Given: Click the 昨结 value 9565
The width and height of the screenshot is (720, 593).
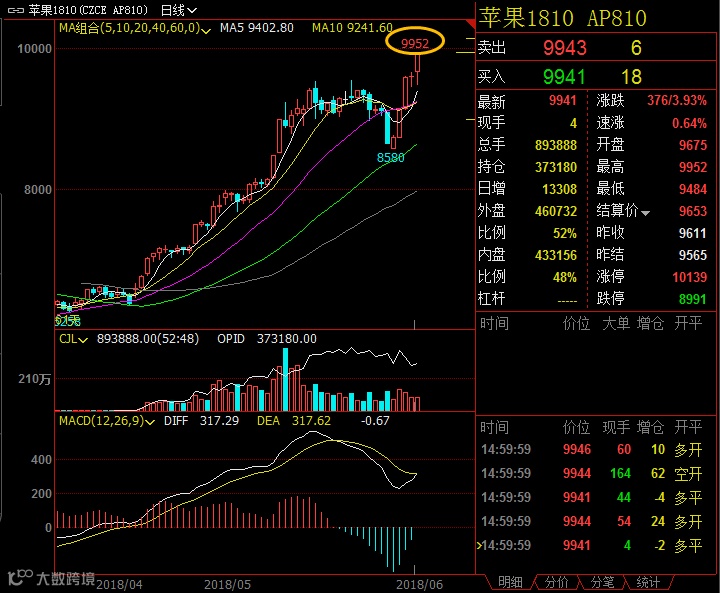Looking at the screenshot, I should (692, 255).
